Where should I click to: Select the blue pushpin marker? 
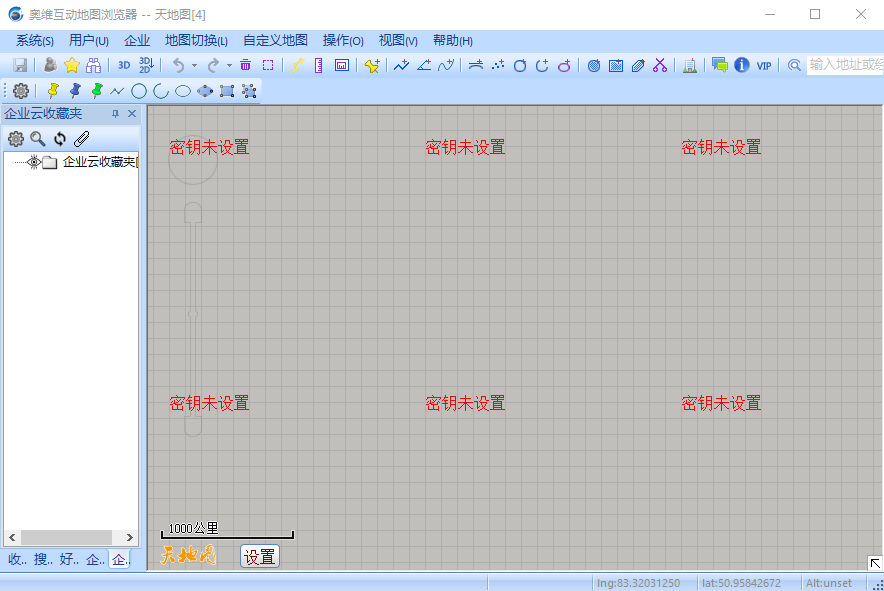pyautogui.click(x=75, y=91)
